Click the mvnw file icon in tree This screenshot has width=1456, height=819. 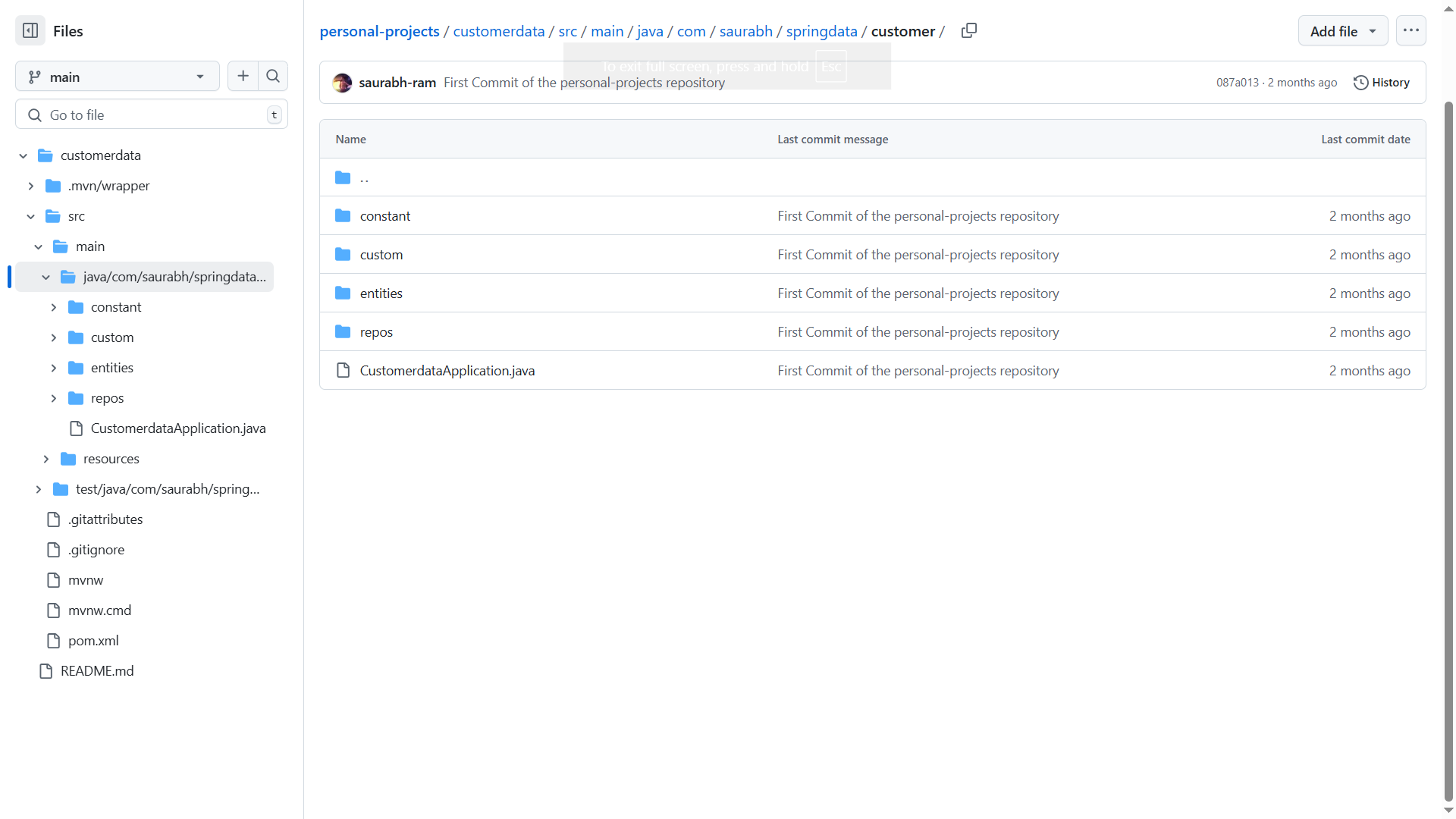click(54, 580)
